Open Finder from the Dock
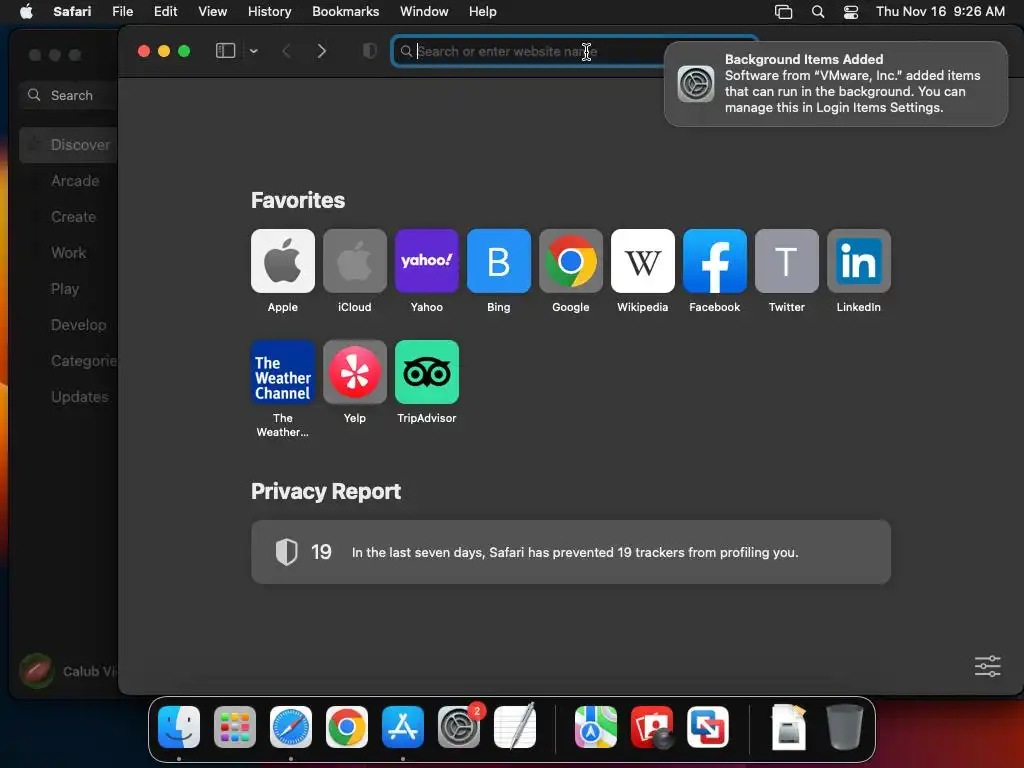Screen dimensions: 1024x768 (x=179, y=727)
